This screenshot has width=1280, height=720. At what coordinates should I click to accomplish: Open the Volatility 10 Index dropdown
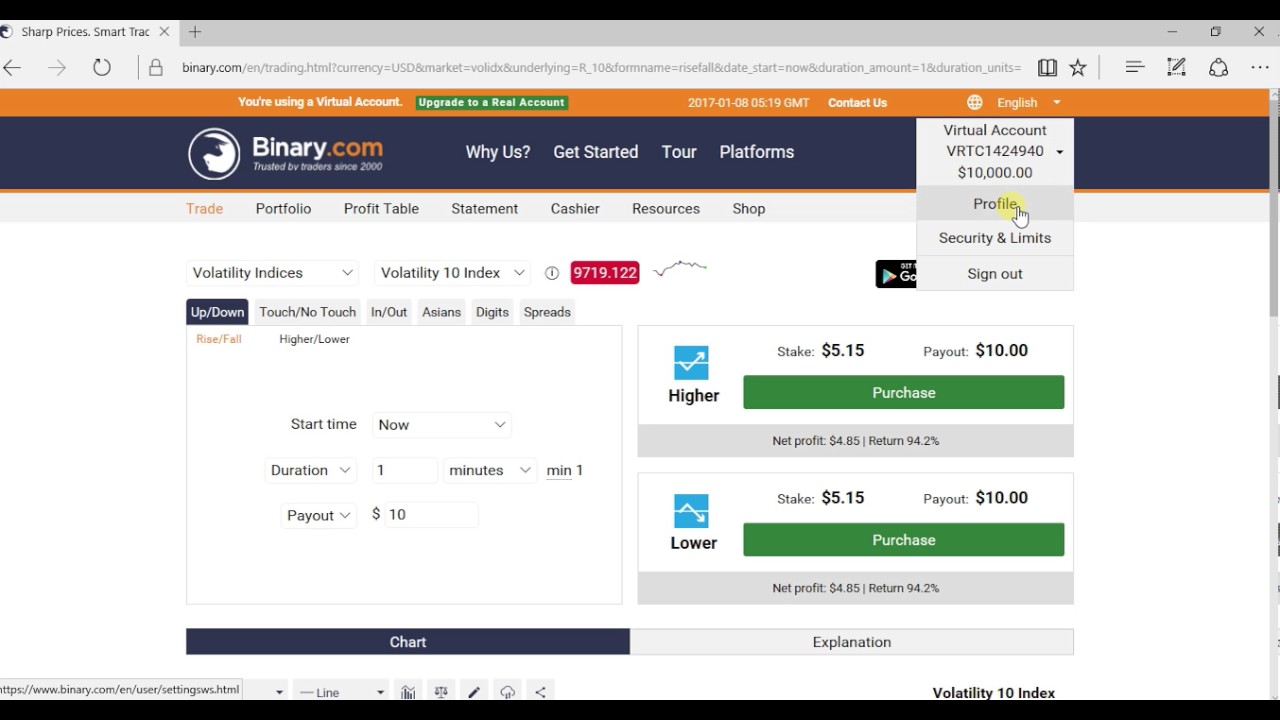coord(452,273)
